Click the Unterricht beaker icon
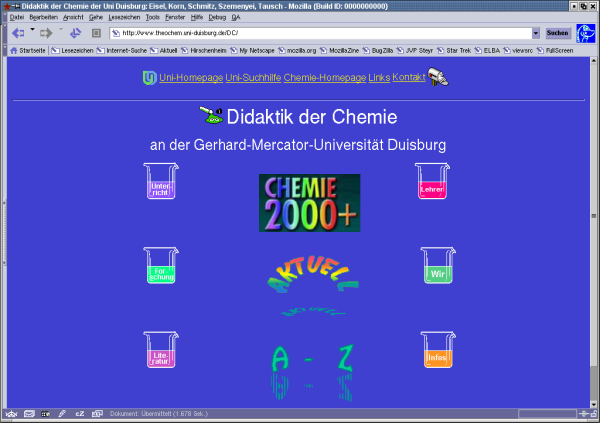 [x=161, y=181]
